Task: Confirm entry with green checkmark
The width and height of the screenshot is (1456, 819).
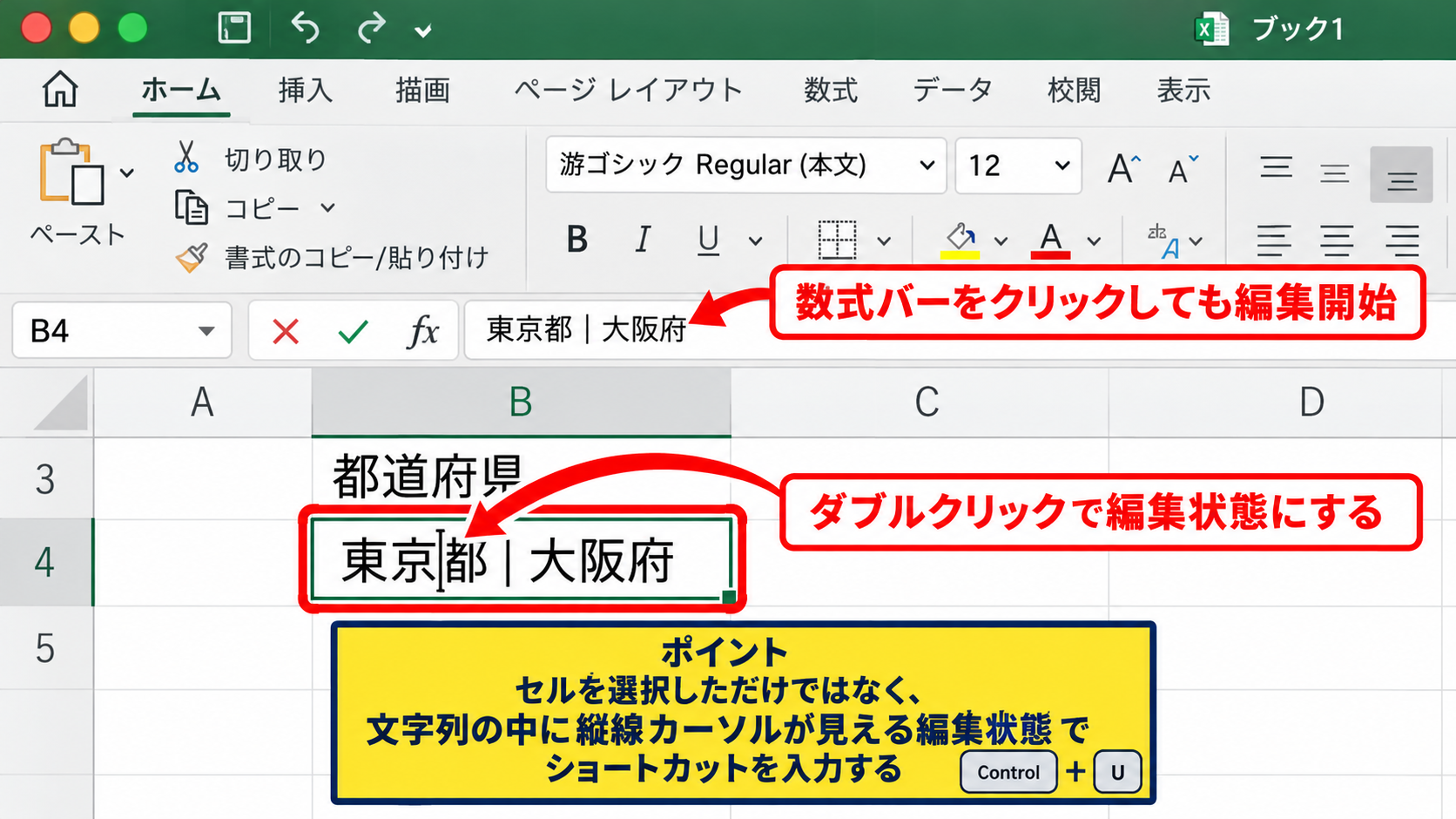Action: (x=353, y=331)
